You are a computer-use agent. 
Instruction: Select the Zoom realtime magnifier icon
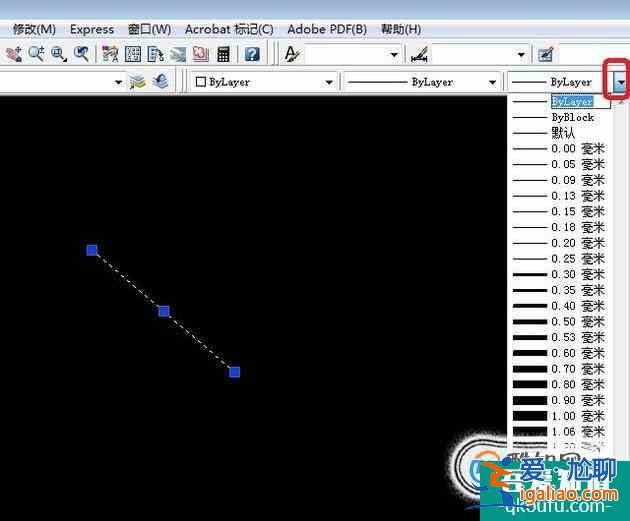(x=37, y=54)
